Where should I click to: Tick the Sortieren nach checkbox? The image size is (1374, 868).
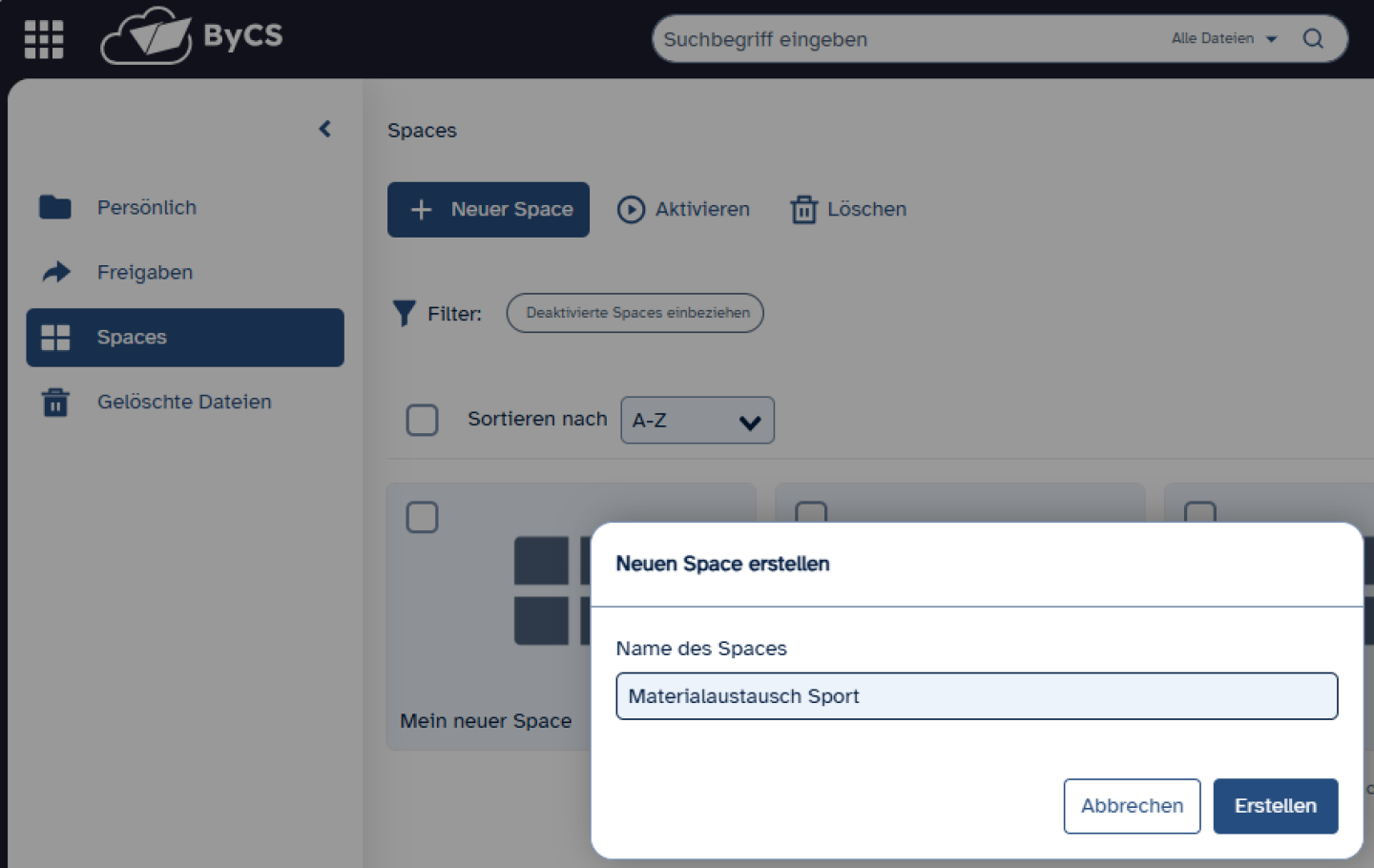[422, 420]
